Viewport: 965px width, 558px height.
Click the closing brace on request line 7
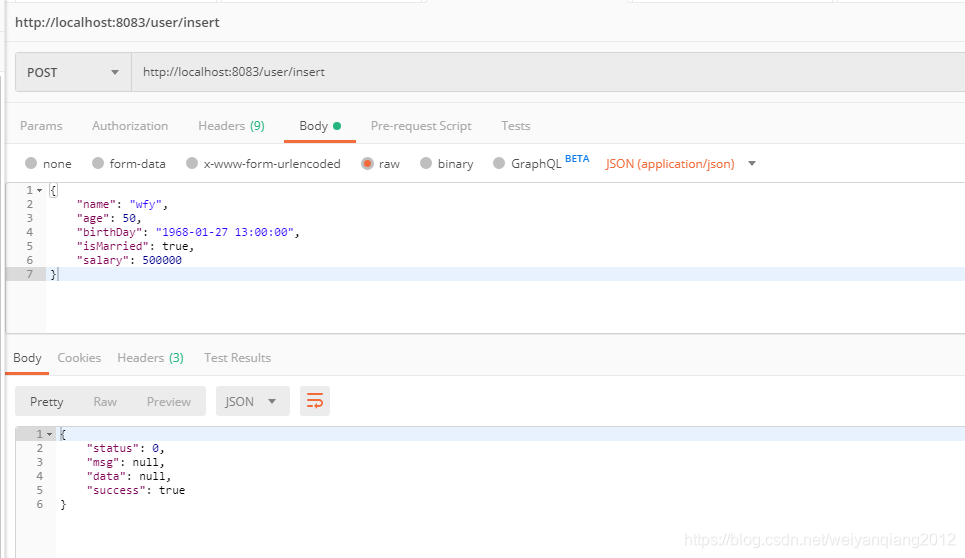click(x=53, y=274)
